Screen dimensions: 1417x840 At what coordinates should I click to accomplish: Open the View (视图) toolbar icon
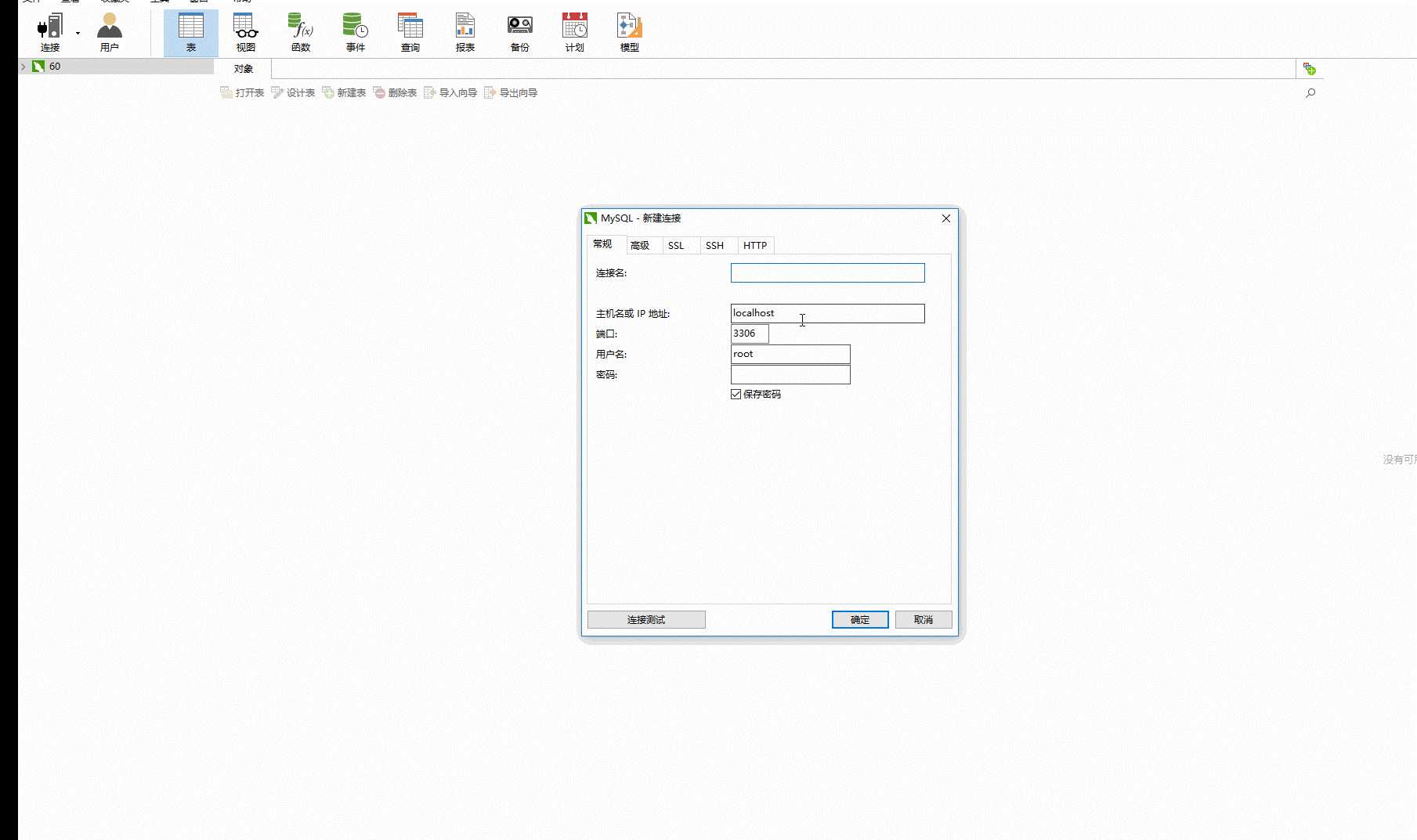point(246,33)
